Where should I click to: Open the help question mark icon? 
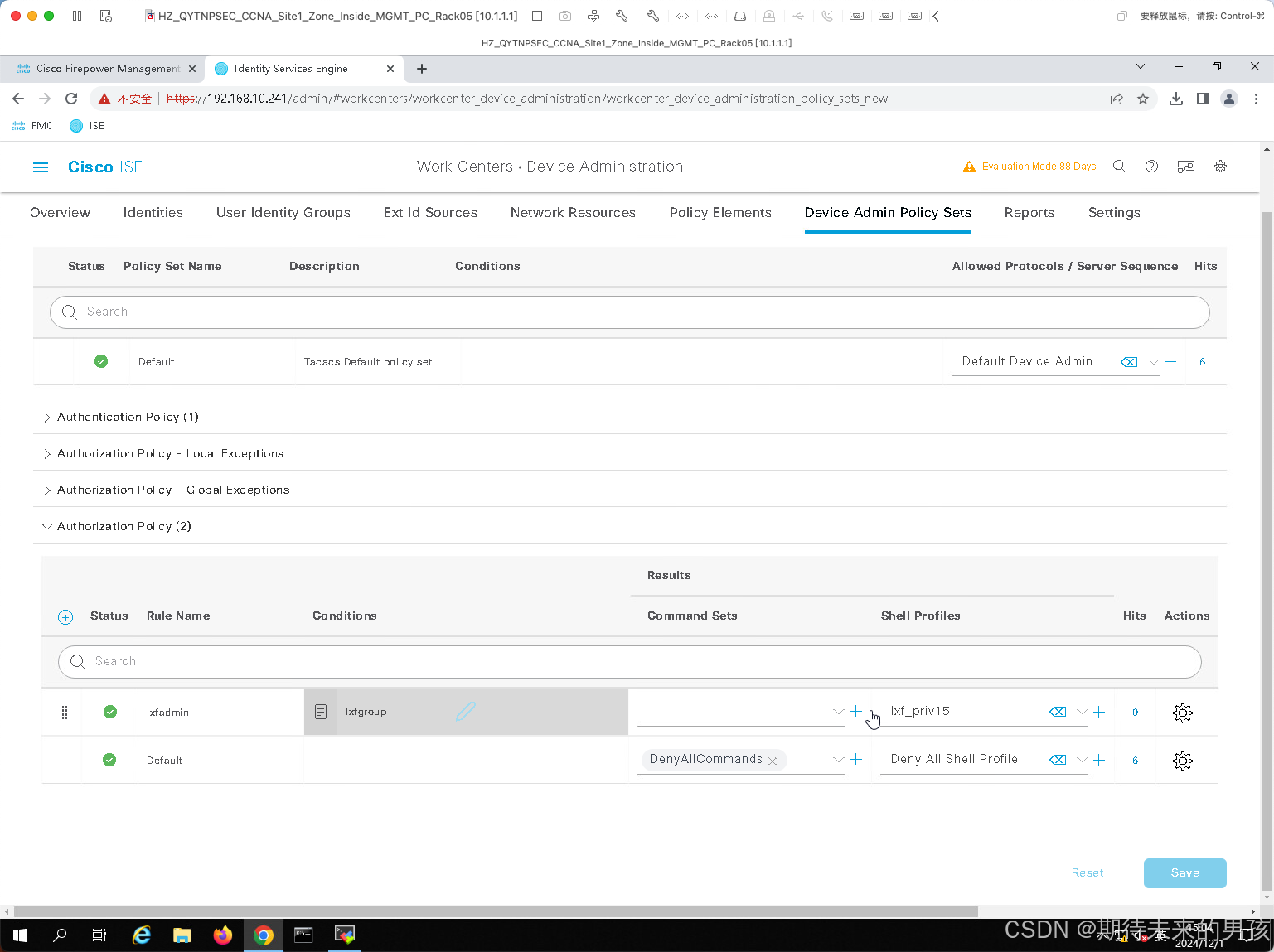click(x=1151, y=167)
